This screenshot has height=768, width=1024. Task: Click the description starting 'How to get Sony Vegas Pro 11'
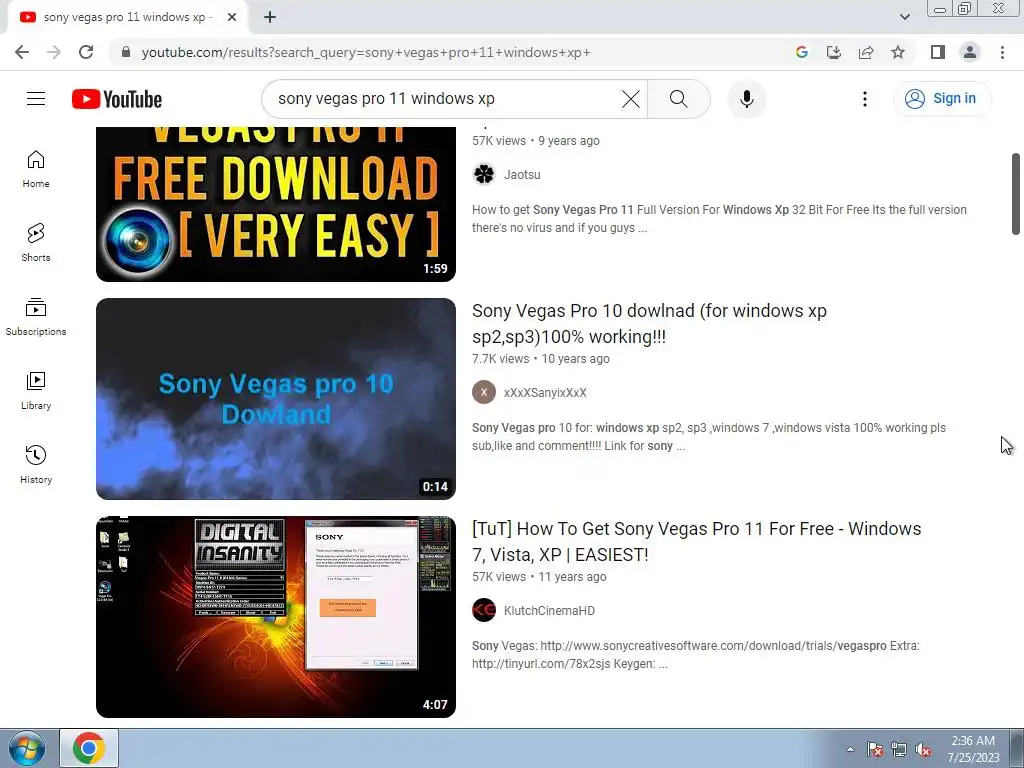pos(719,219)
